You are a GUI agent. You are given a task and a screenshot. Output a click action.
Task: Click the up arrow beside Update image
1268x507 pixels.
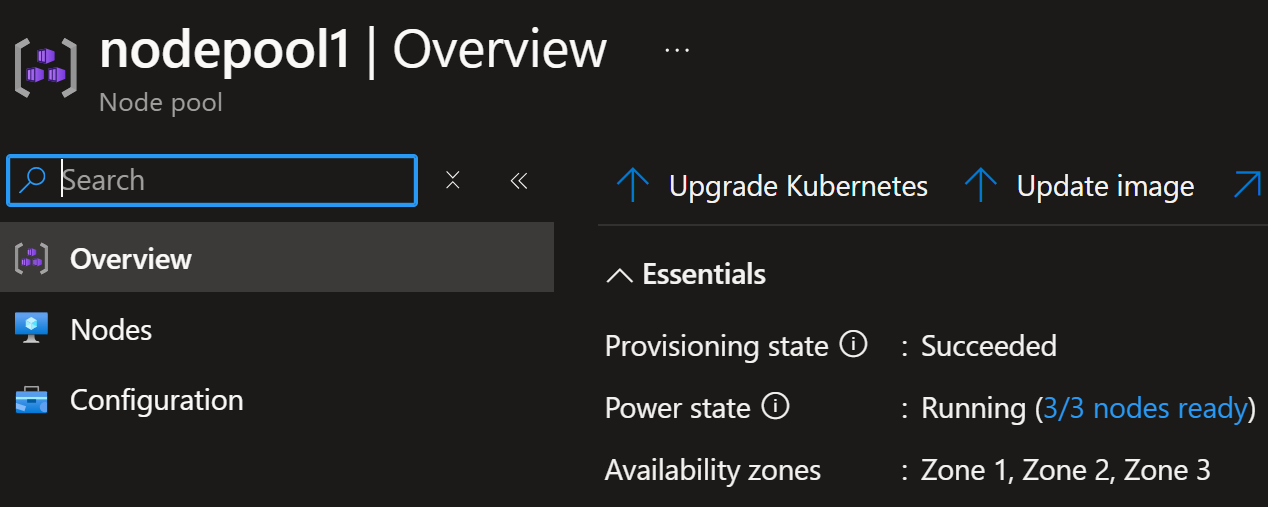click(980, 186)
